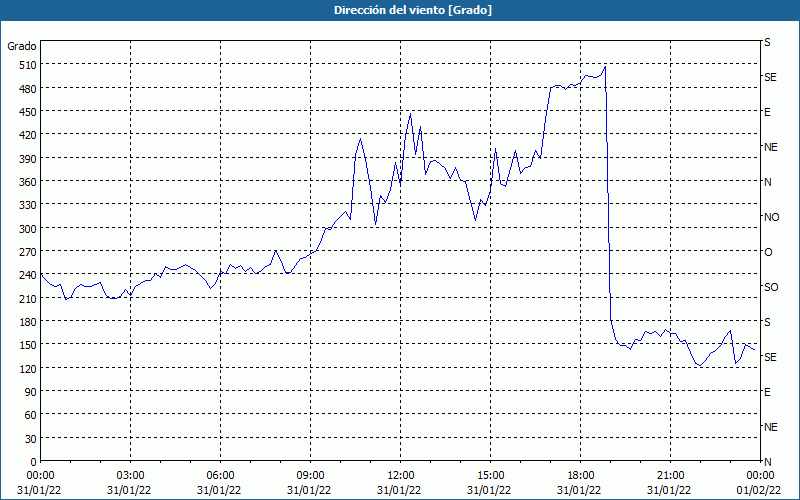Click the 15:00 time axis label
Image resolution: width=800 pixels, height=500 pixels.
490,476
